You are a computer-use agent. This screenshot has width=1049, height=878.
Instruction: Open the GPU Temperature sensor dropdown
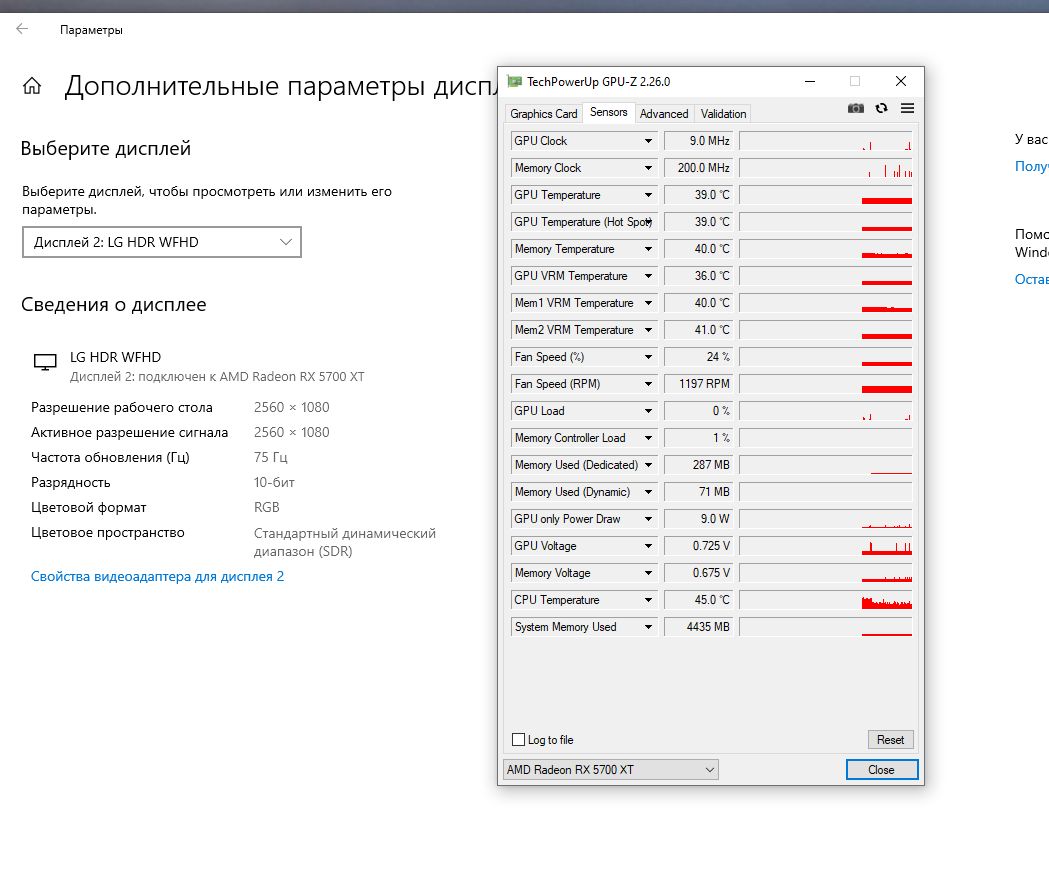648,195
